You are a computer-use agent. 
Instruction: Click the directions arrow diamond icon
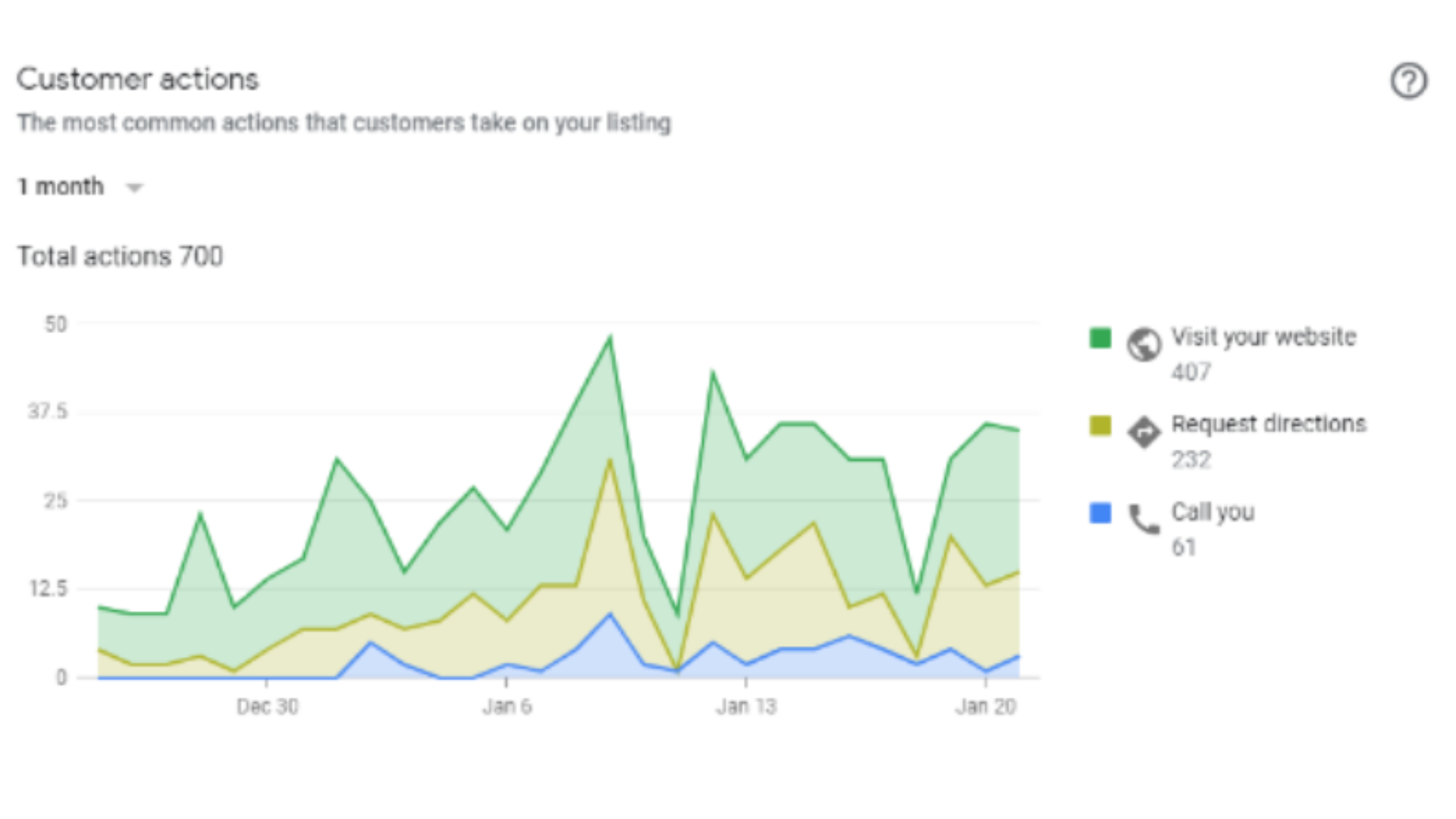point(1144,431)
